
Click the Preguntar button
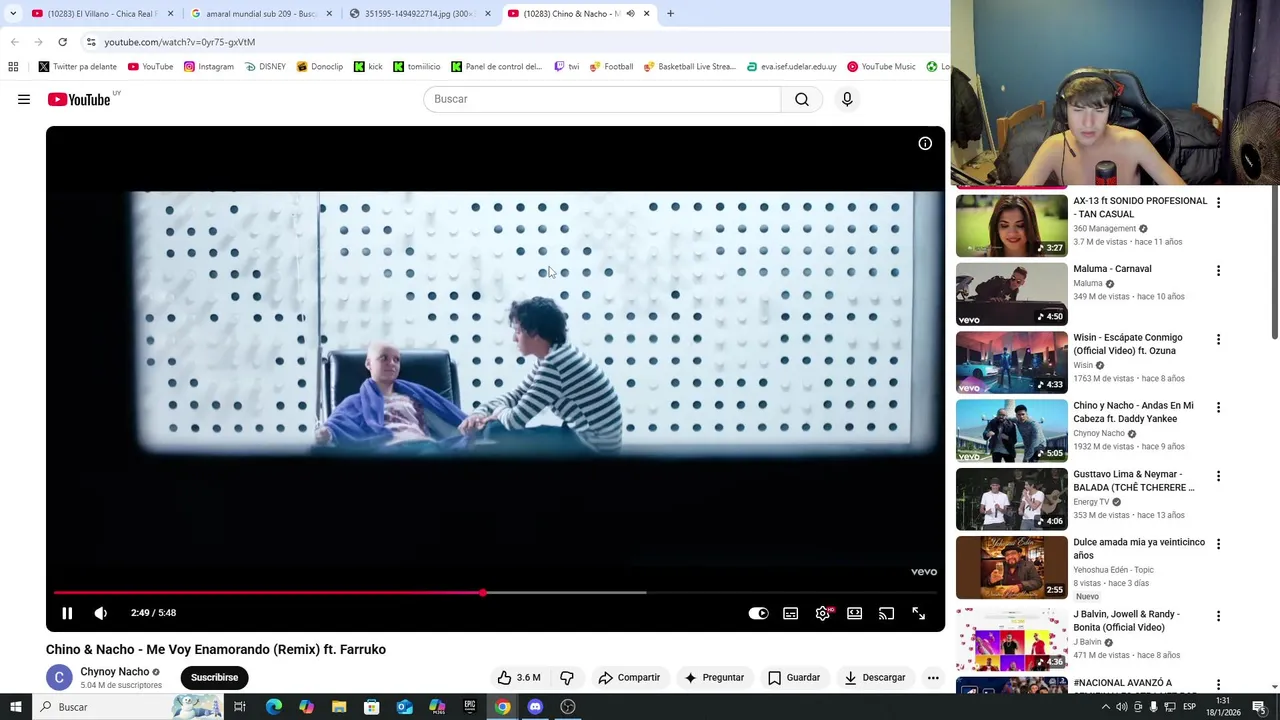coord(714,677)
